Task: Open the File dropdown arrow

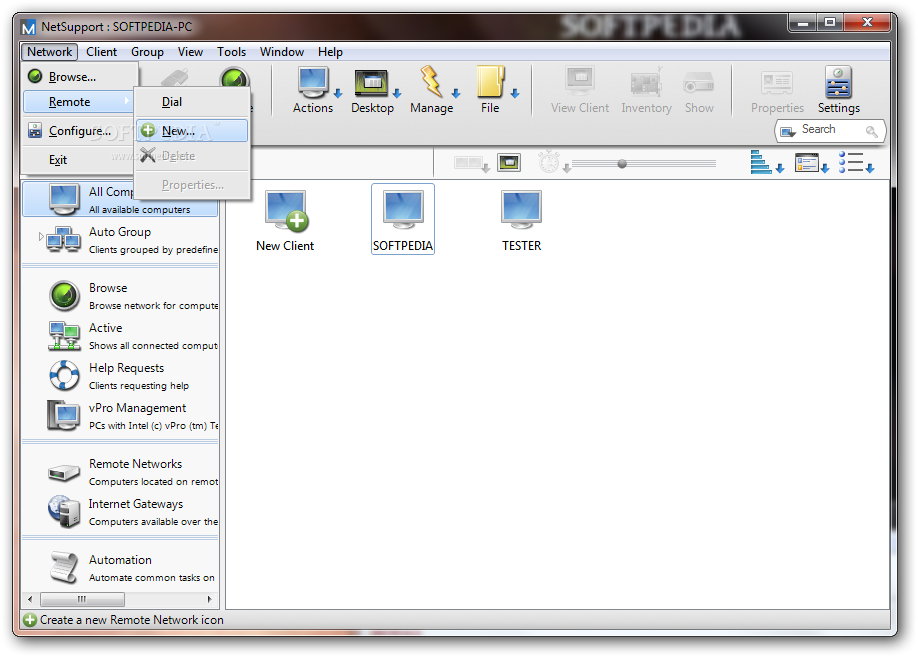Action: 515,93
